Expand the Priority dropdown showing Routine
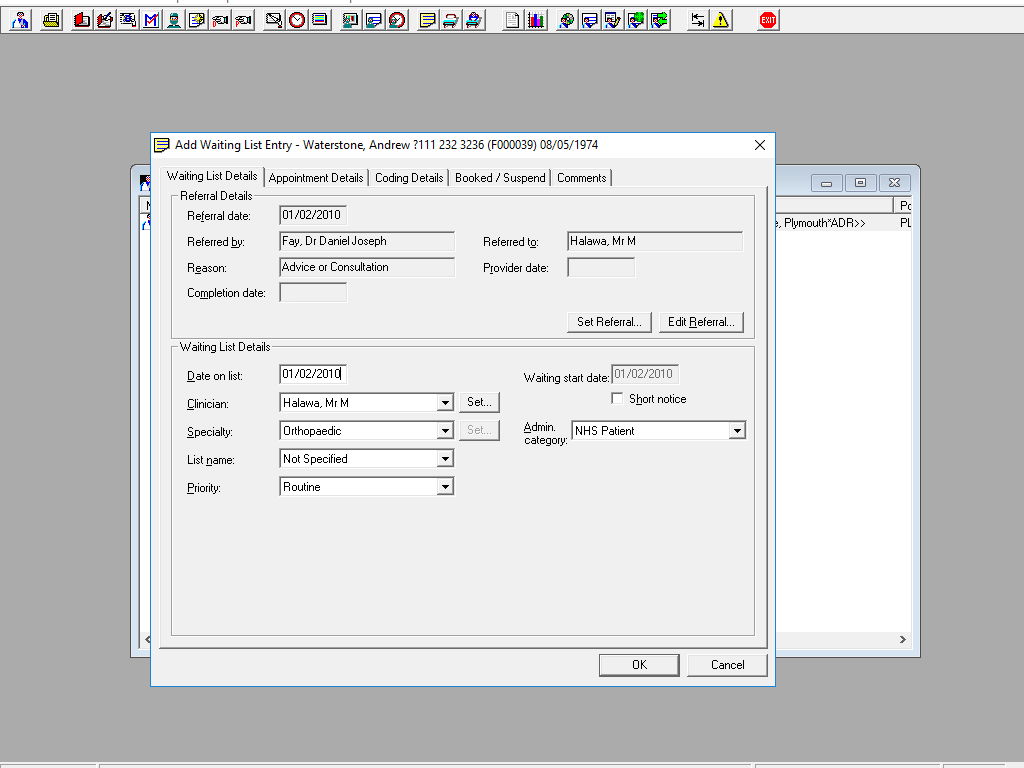Screen dimensions: 1024x768 point(445,487)
